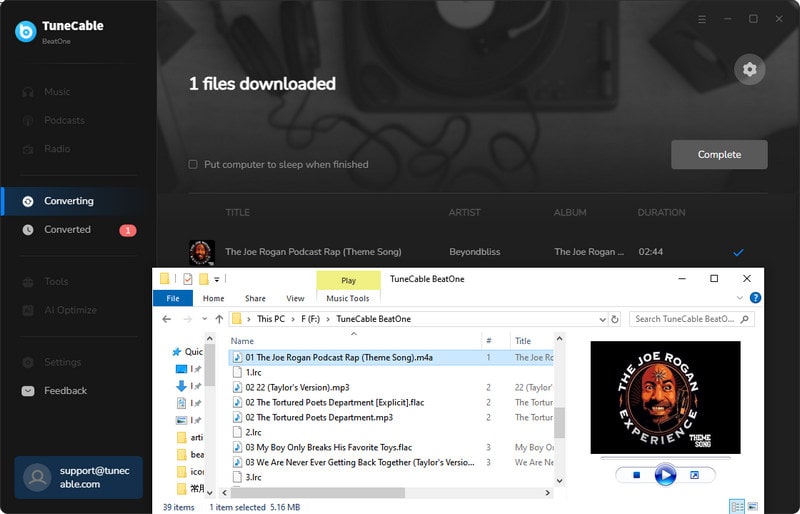Click the Feedback envelope icon

(28, 391)
